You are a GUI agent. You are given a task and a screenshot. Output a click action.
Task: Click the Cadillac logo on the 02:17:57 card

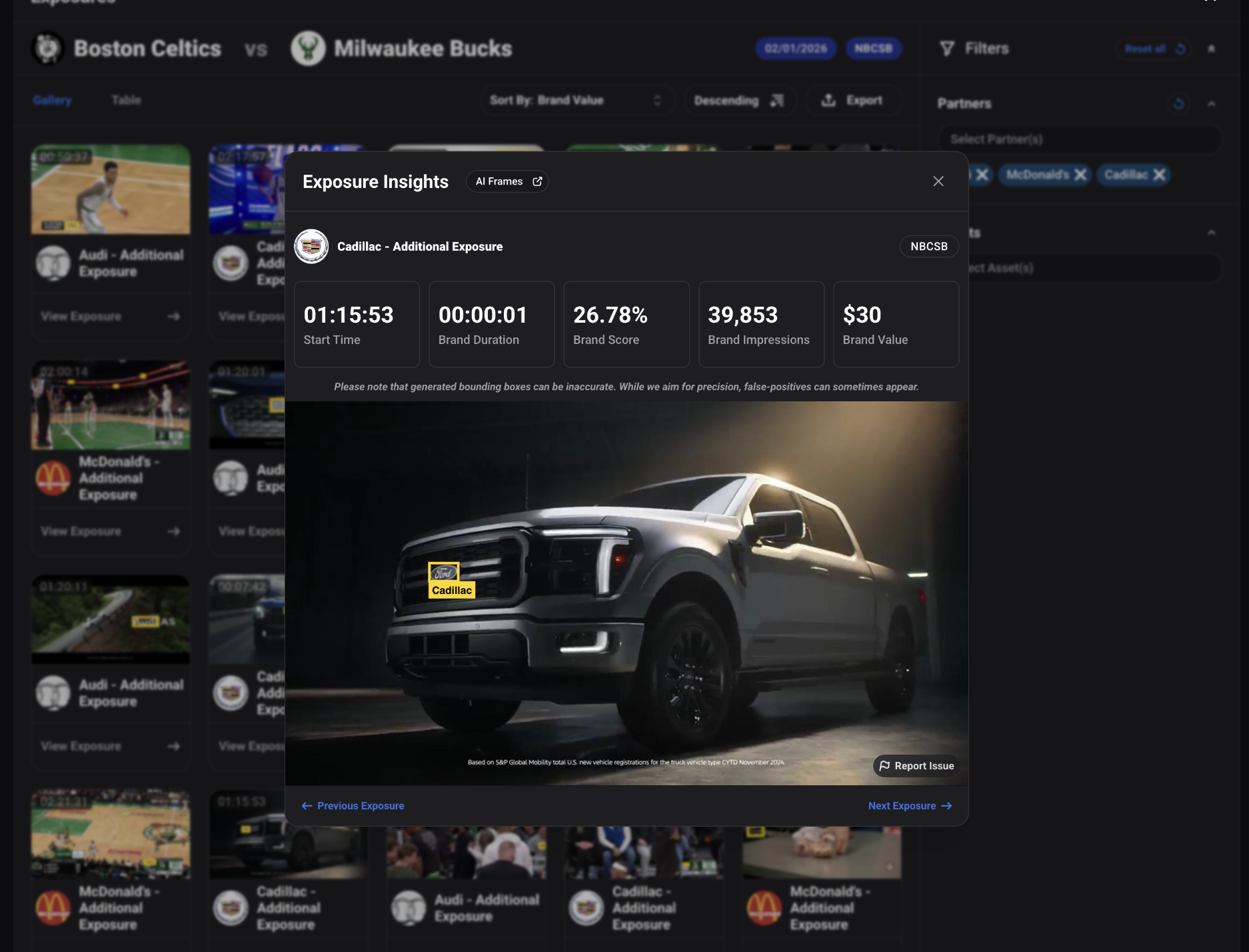[231, 263]
